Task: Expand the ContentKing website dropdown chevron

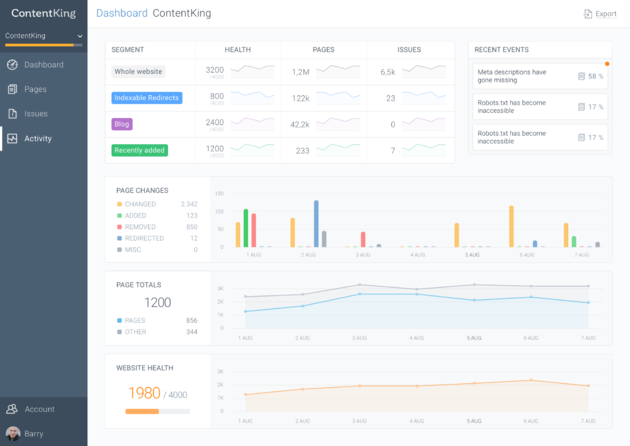Action: 80,36
